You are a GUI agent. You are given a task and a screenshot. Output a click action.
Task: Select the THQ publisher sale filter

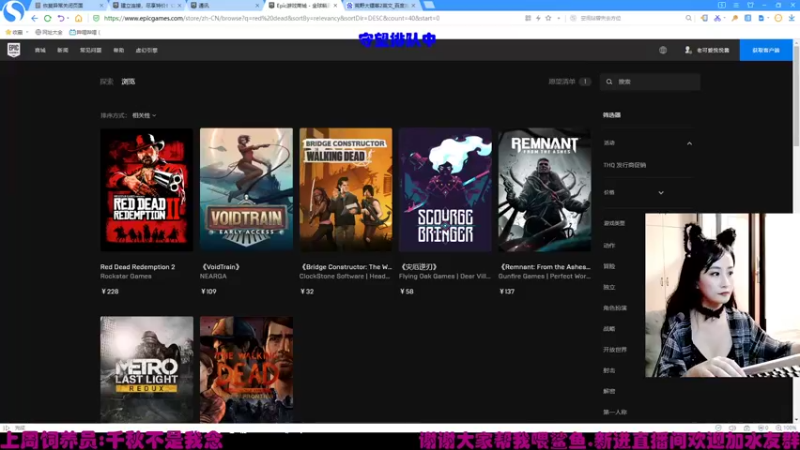tap(624, 165)
